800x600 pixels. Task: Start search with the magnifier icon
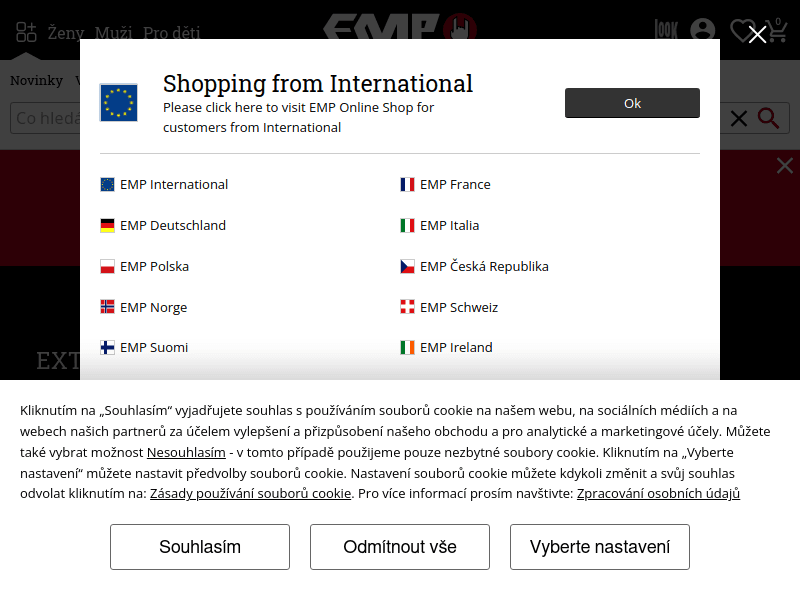click(x=768, y=118)
